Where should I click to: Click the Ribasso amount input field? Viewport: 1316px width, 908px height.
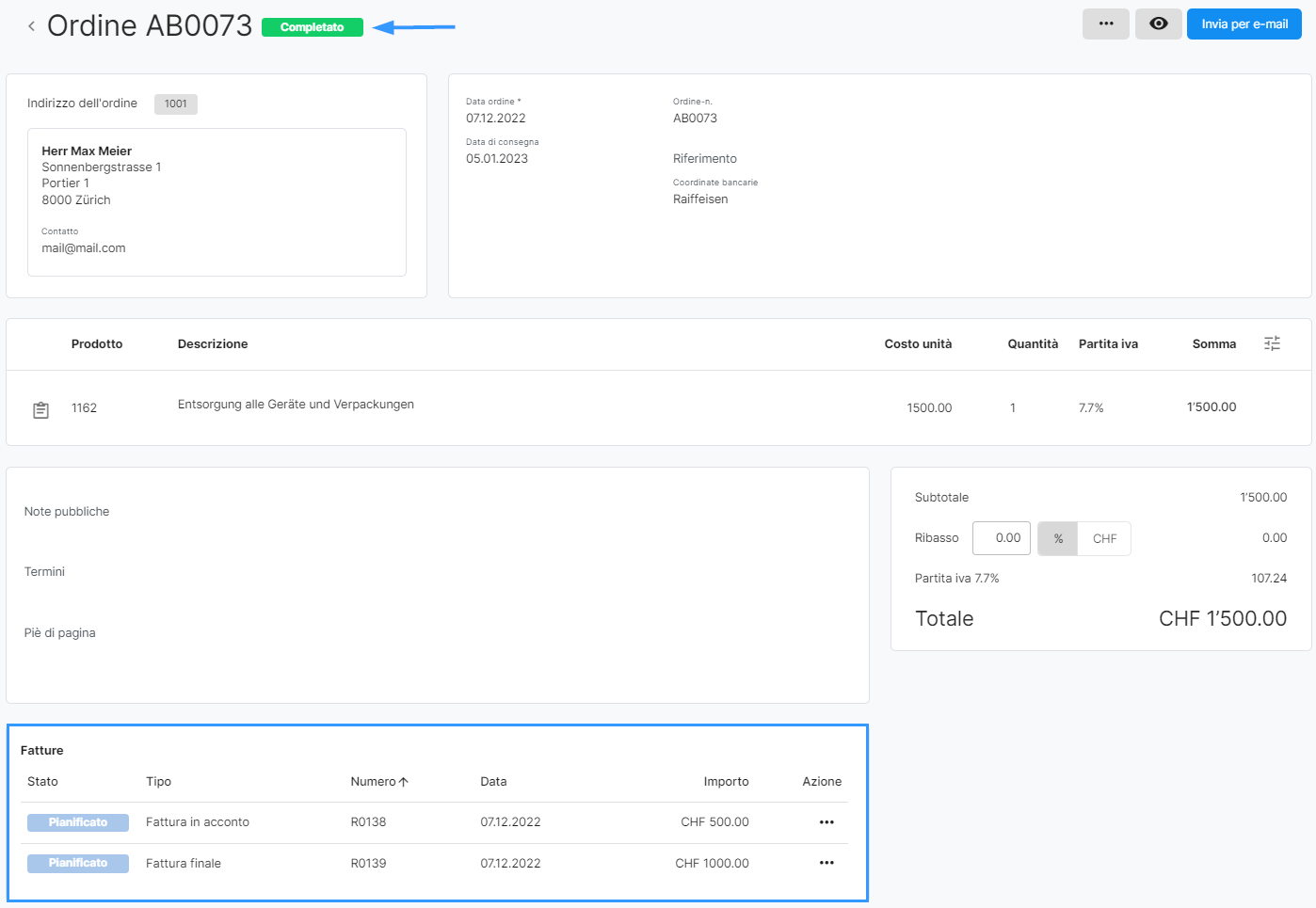pos(1002,538)
